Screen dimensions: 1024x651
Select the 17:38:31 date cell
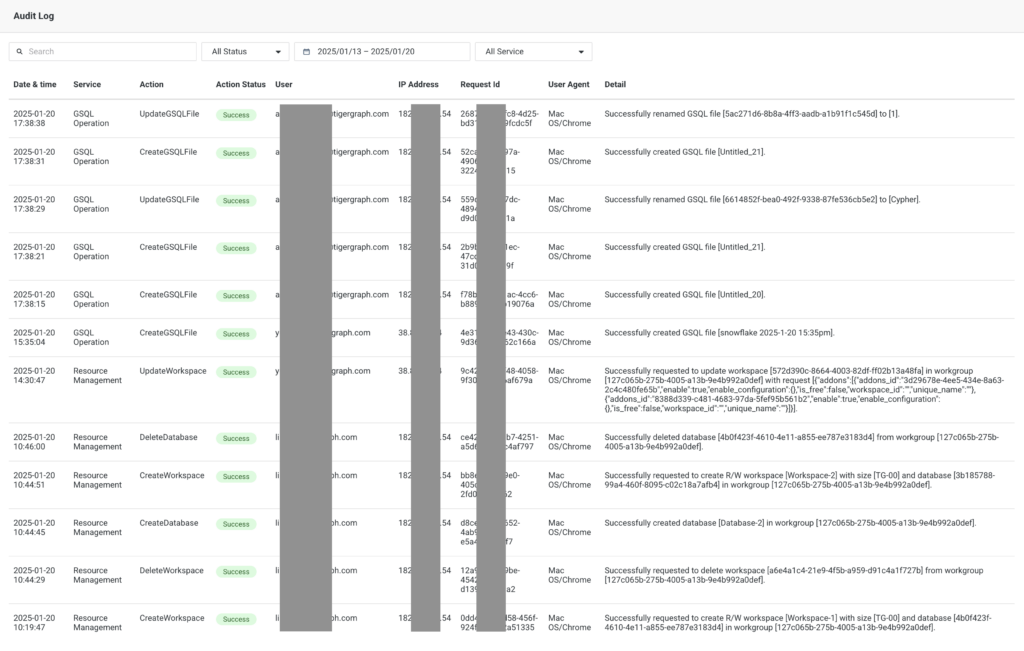click(x=34, y=157)
